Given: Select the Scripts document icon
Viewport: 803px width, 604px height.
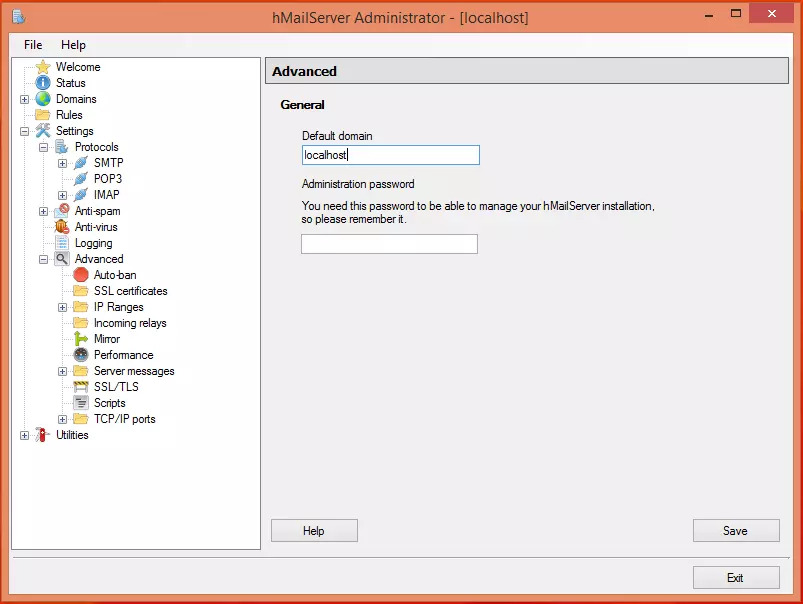Looking at the screenshot, I should pos(81,403).
